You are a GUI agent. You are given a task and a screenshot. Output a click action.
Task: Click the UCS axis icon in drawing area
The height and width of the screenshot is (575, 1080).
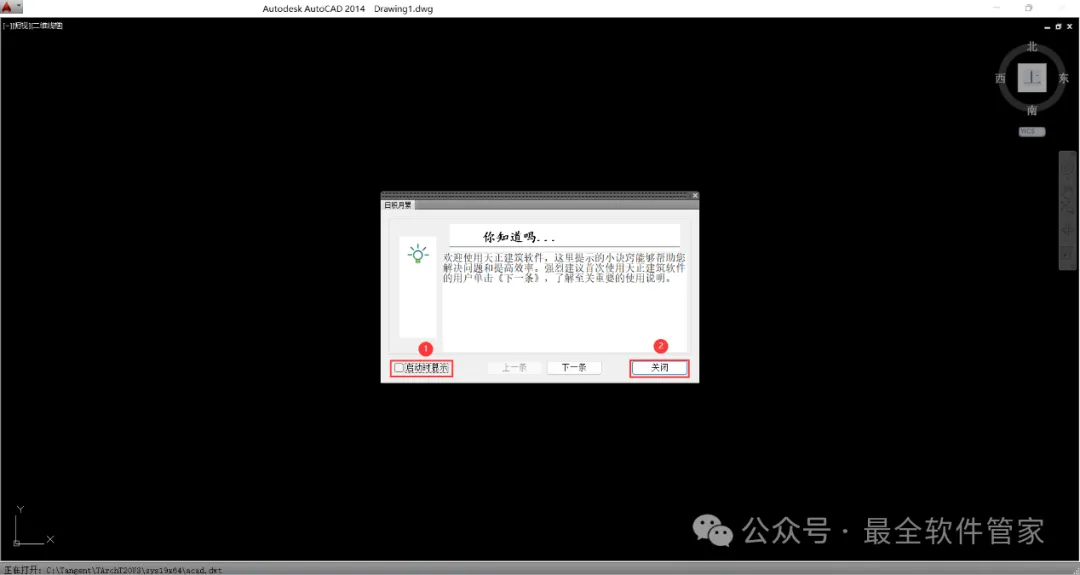click(34, 525)
